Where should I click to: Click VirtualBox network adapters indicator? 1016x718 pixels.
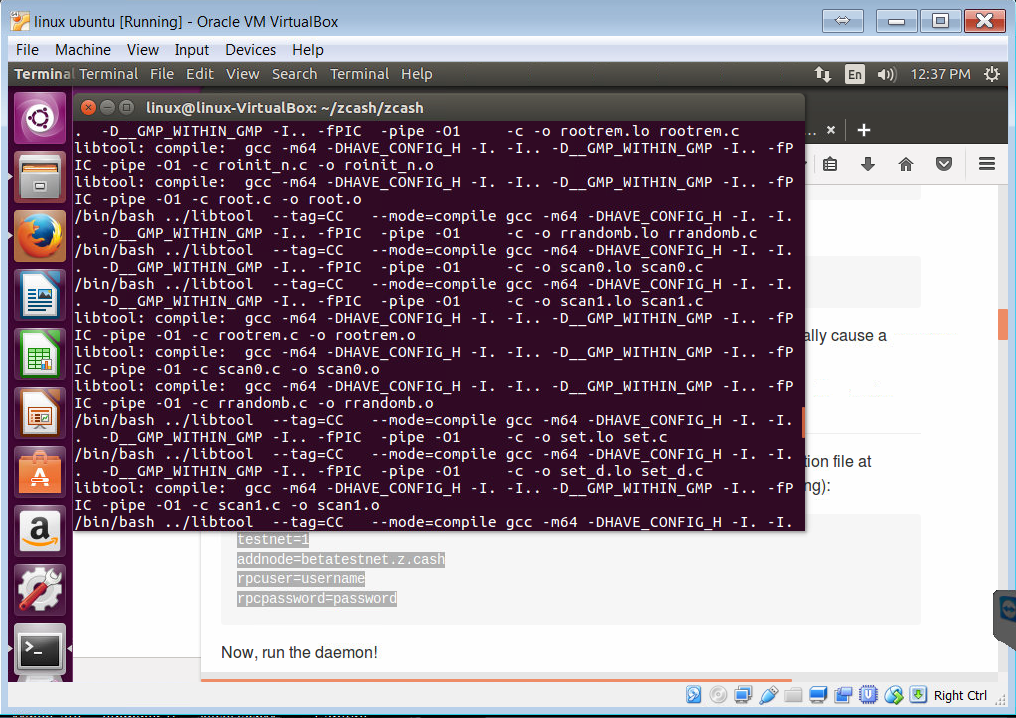point(743,695)
